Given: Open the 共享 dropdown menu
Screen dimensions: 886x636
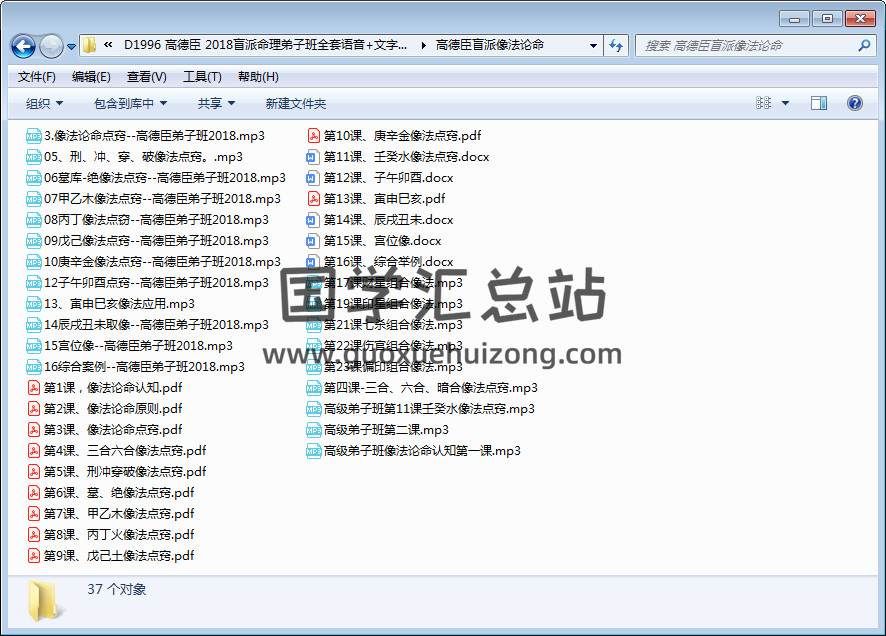Looking at the screenshot, I should tap(216, 103).
